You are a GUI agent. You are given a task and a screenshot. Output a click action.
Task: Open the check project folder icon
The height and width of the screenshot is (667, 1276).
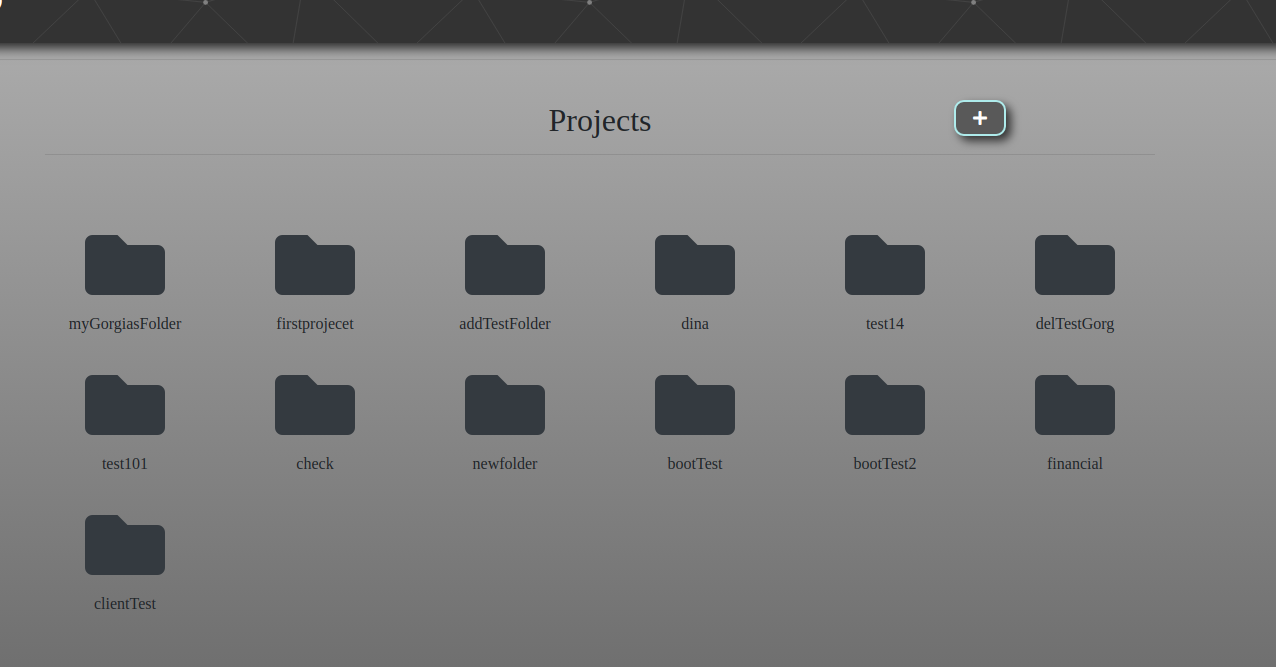click(x=315, y=406)
